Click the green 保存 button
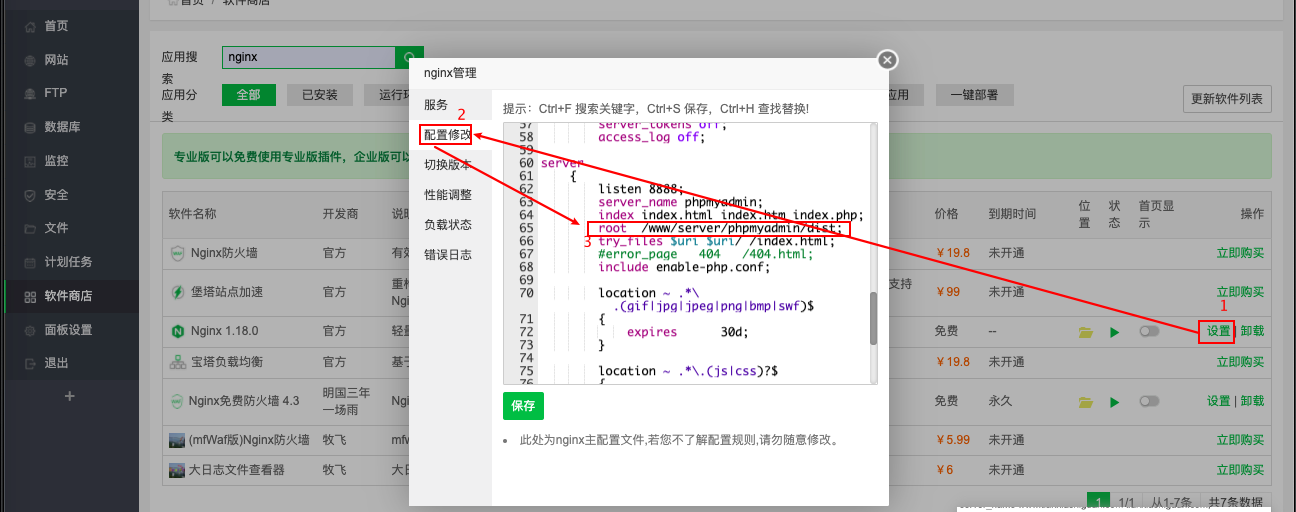The image size is (1296, 512). coord(523,406)
